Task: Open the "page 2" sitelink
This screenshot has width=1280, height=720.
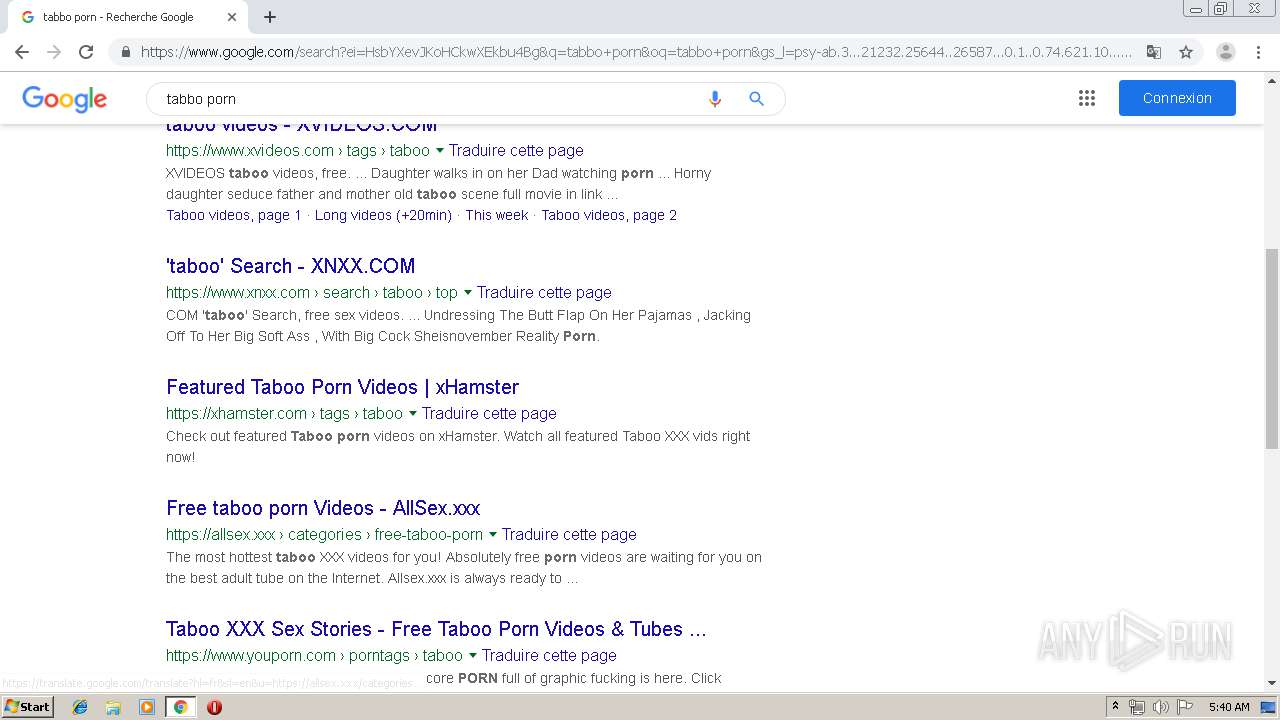Action: [x=609, y=215]
